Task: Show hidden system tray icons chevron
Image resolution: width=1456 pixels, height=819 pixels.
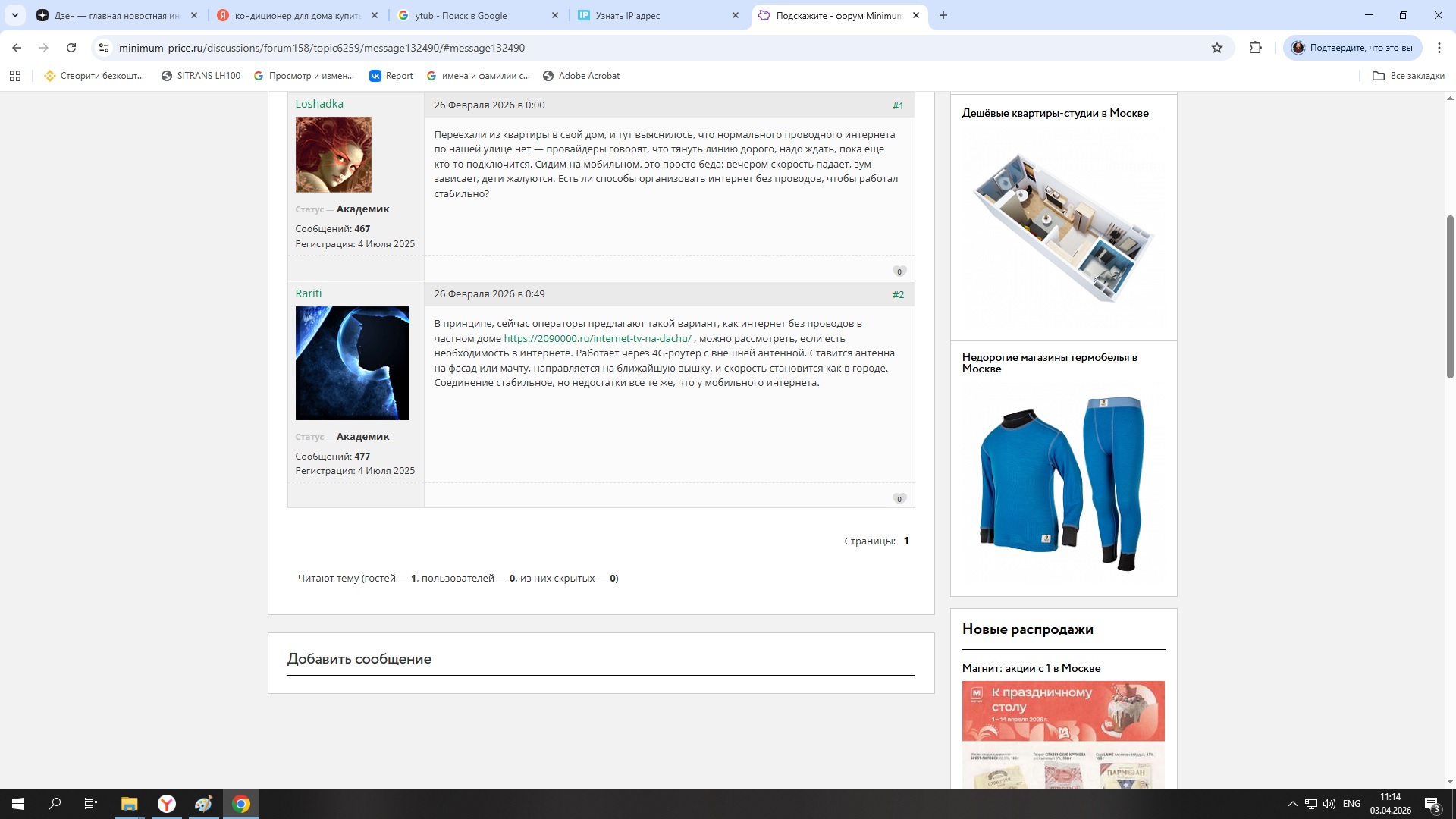Action: coord(1292,804)
